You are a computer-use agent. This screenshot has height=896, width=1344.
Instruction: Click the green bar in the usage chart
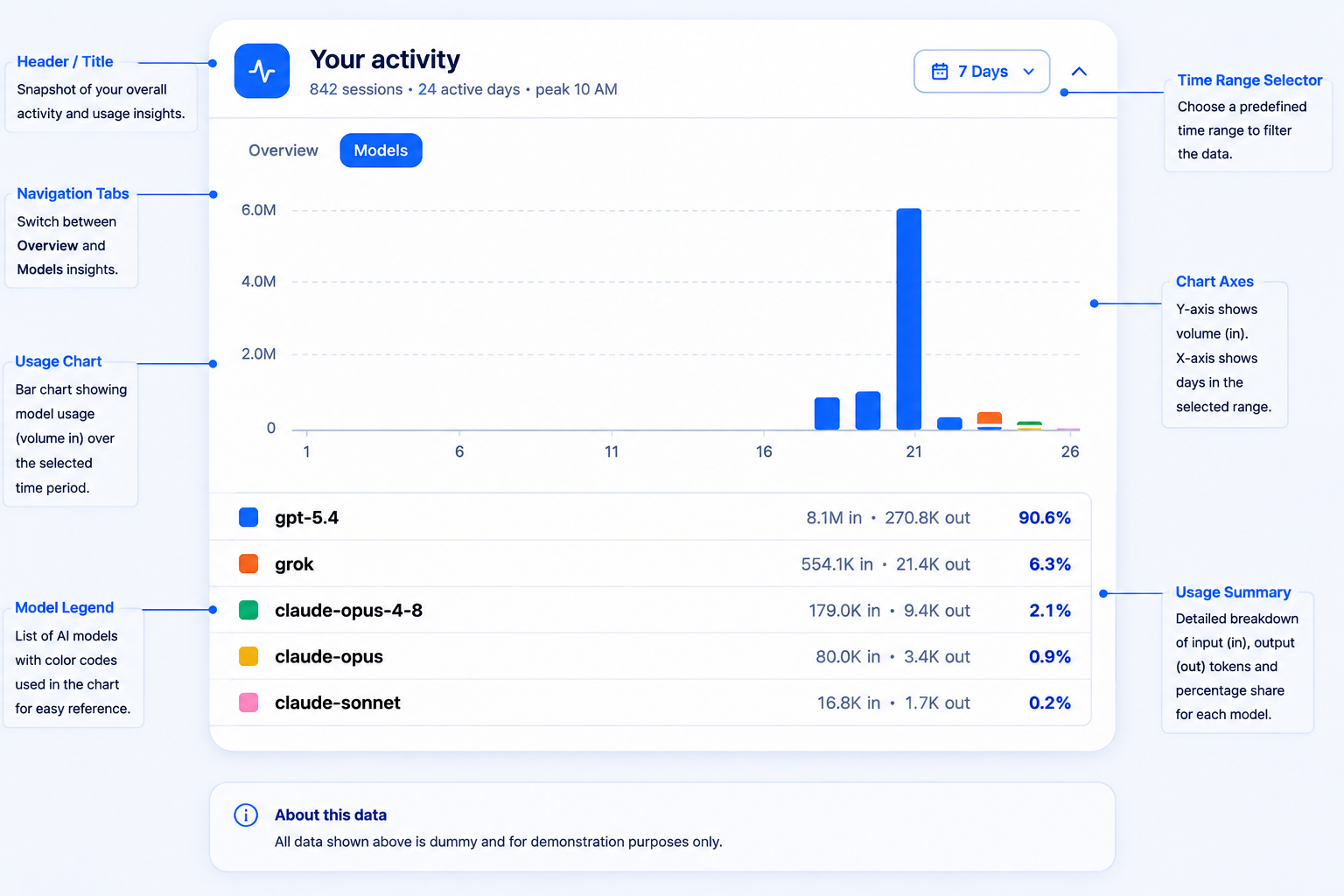[1029, 423]
